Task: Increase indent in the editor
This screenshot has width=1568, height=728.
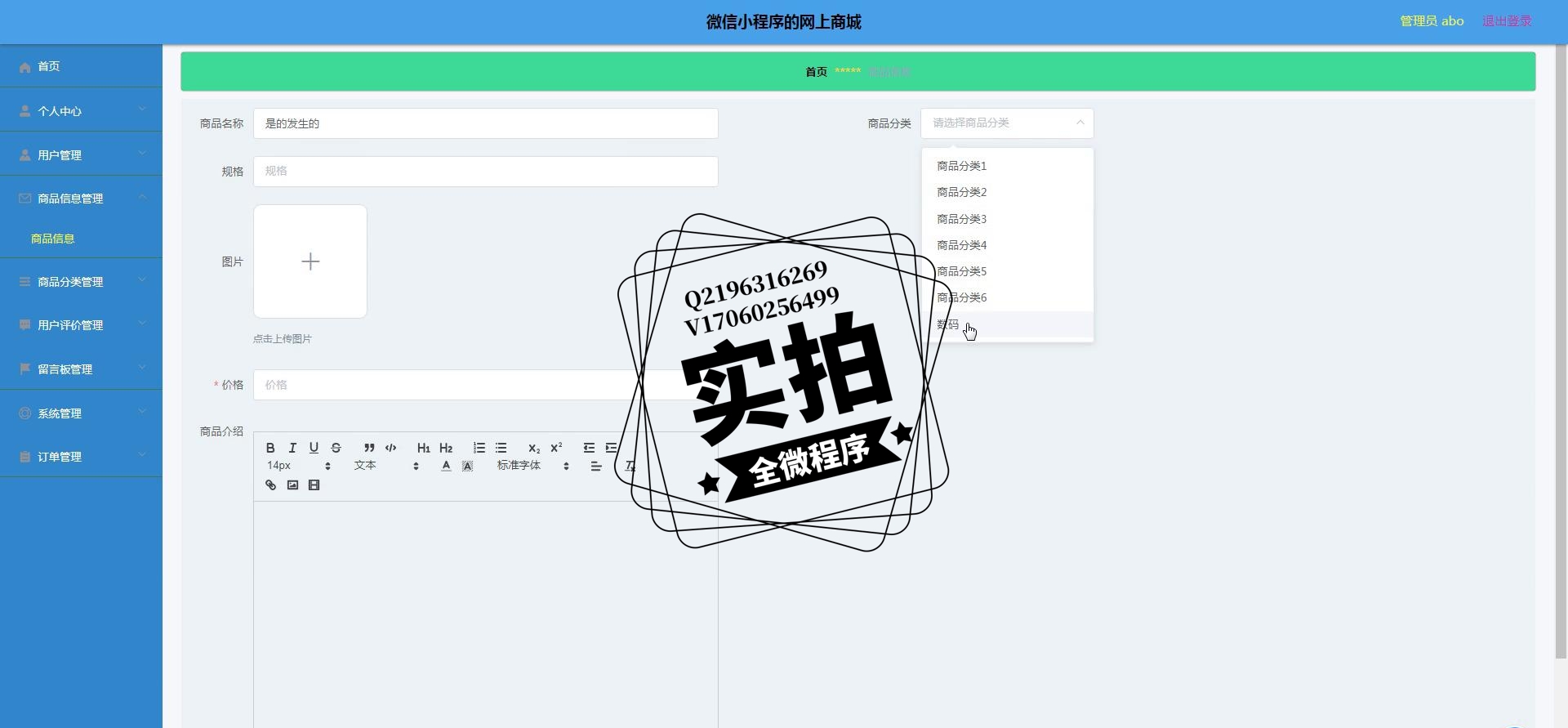Action: tap(611, 448)
